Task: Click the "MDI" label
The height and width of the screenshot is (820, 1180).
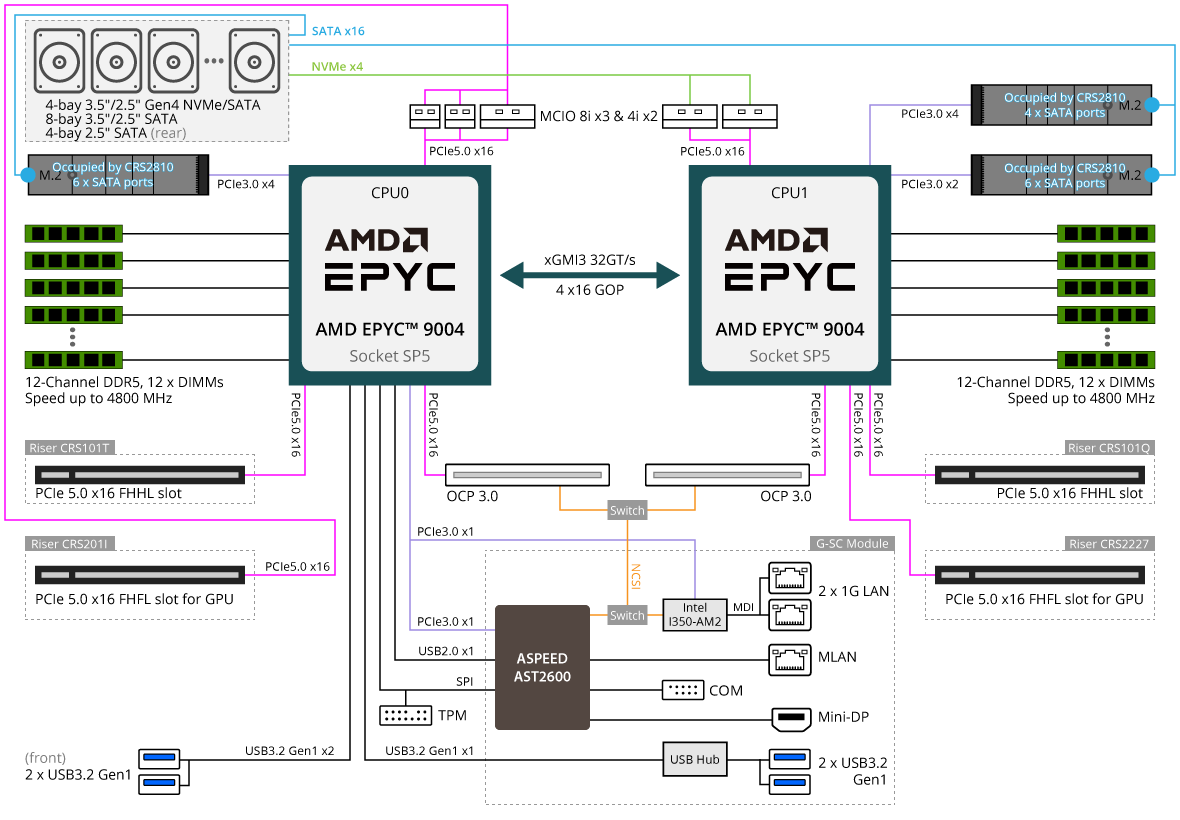Action: 743,607
